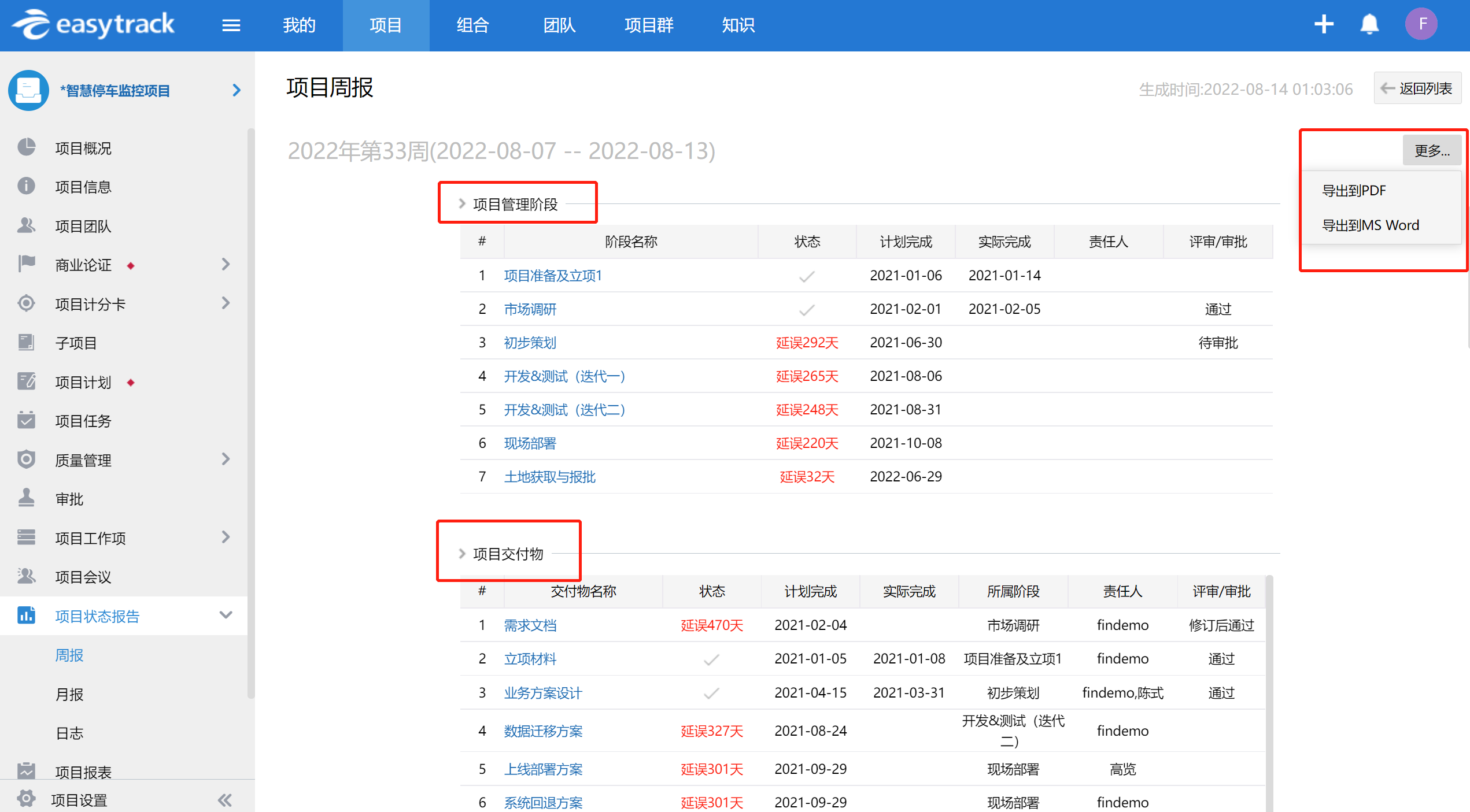The width and height of the screenshot is (1470, 812).
Task: Open the 更多... dropdown button
Action: point(1432,151)
